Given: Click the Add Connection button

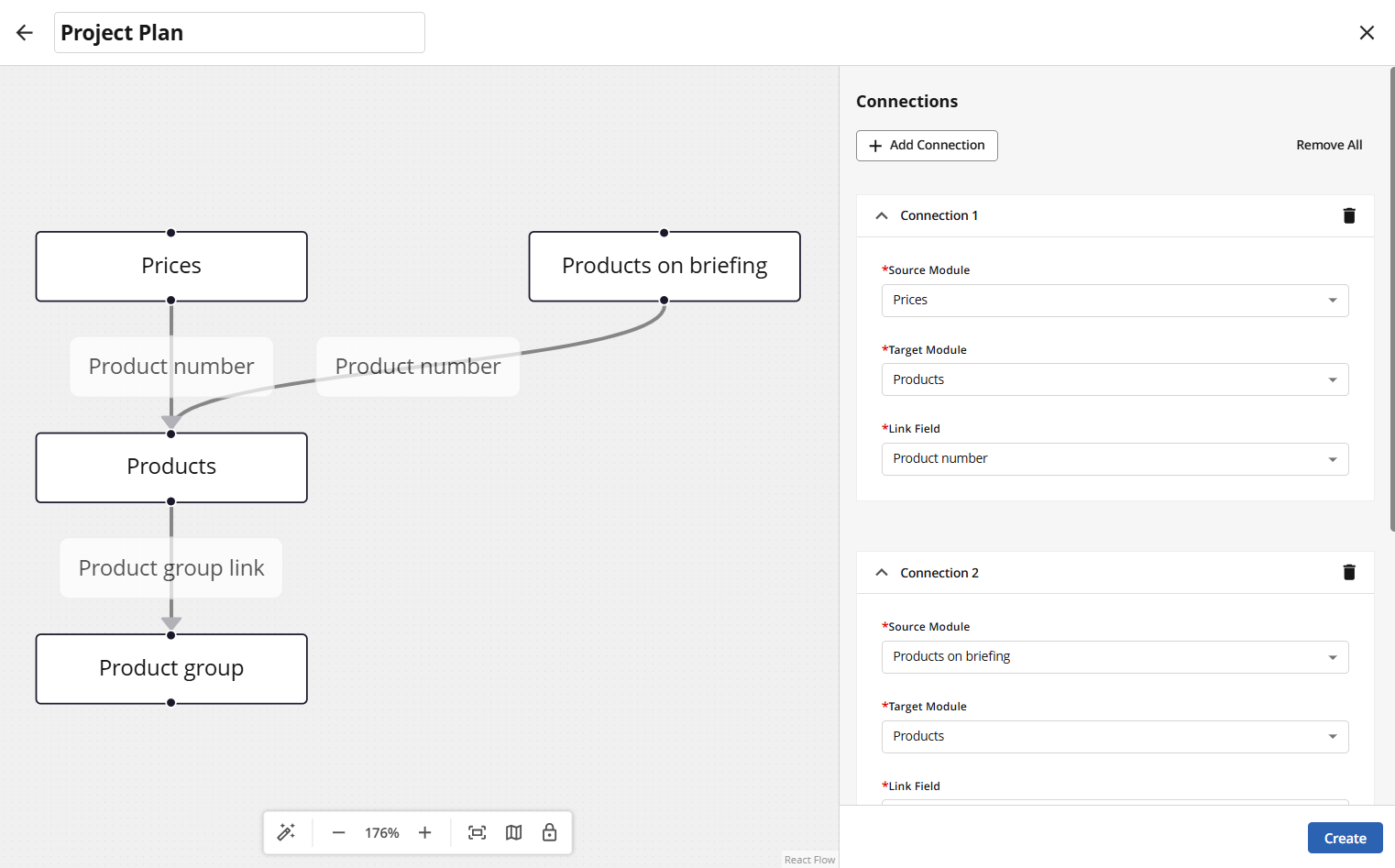Looking at the screenshot, I should pos(927,146).
